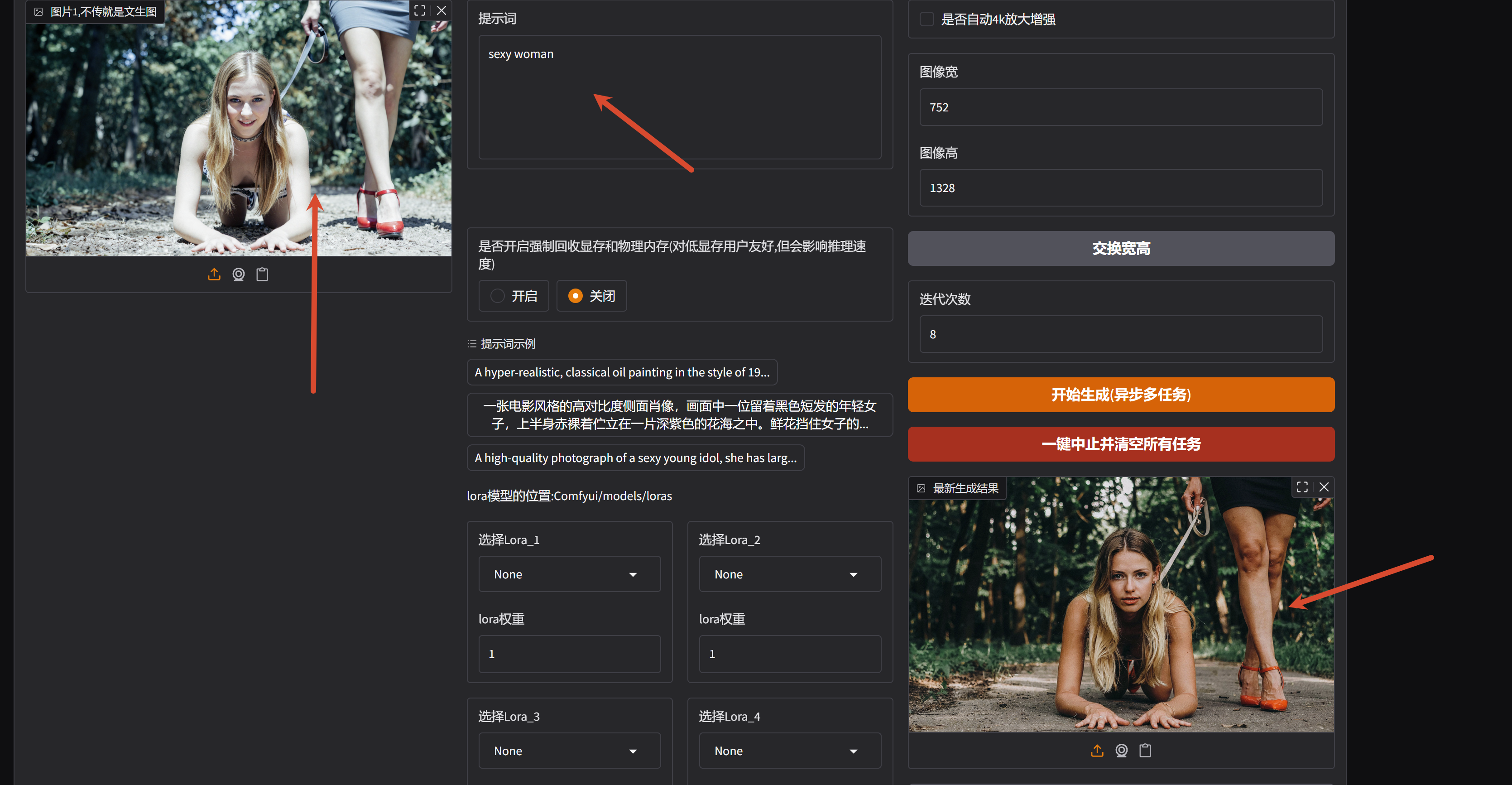Click the 提示词 text area

(x=680, y=97)
